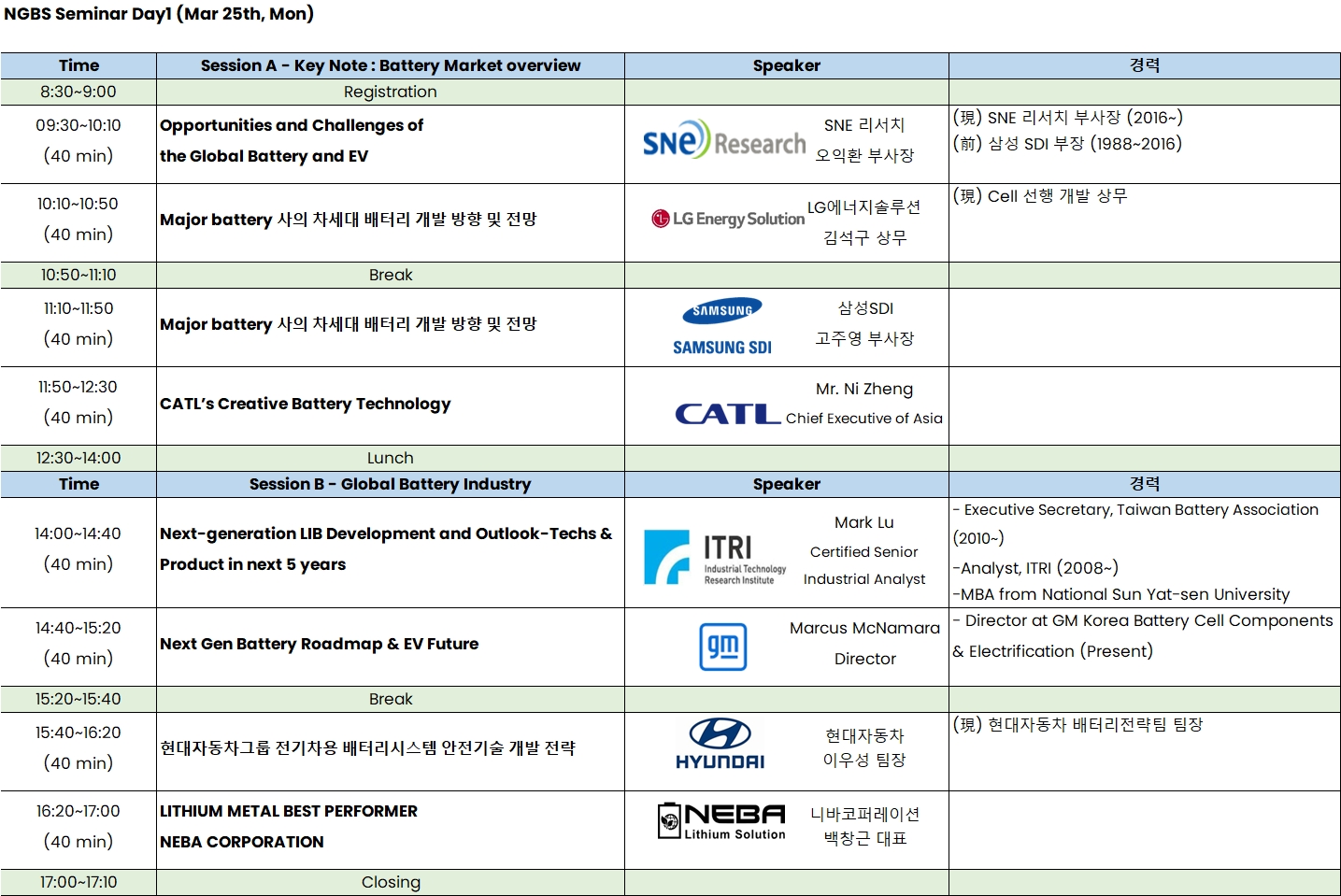Click speaker name 이우성 팀장
Viewport: 1341px width, 896px height.
point(864,760)
